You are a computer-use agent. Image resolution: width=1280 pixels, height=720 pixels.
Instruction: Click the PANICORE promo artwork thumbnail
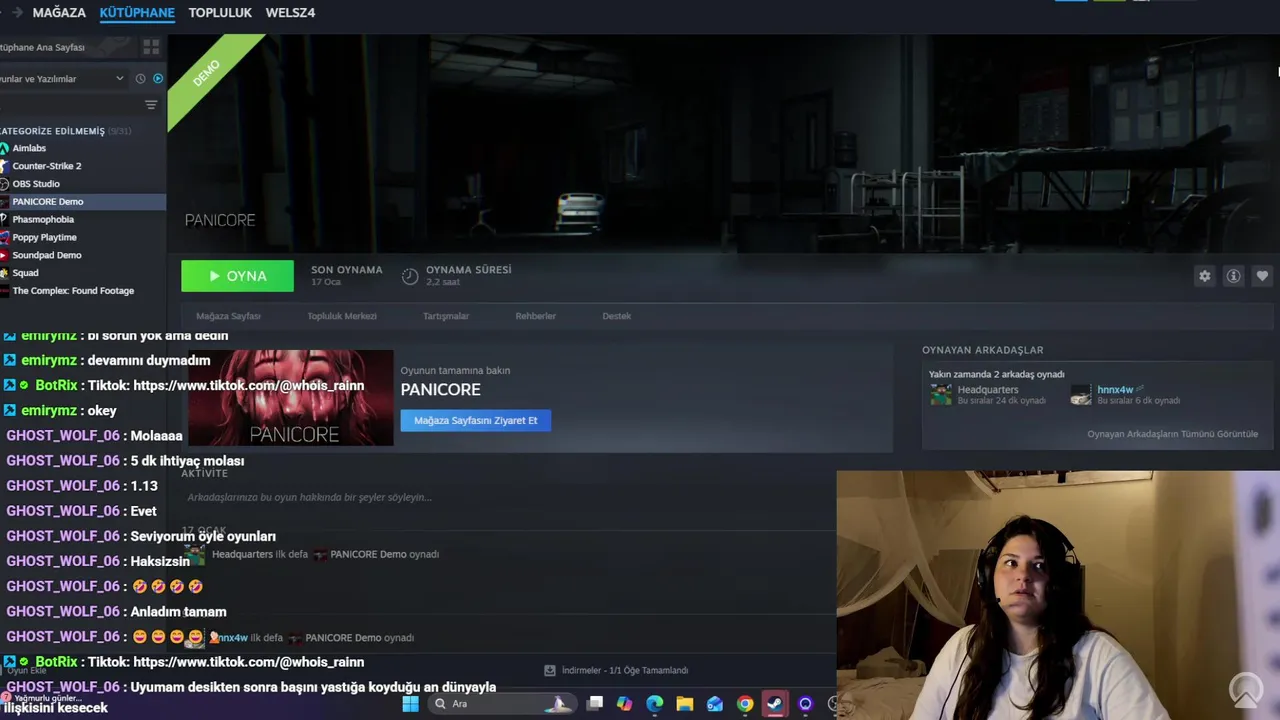pos(291,398)
